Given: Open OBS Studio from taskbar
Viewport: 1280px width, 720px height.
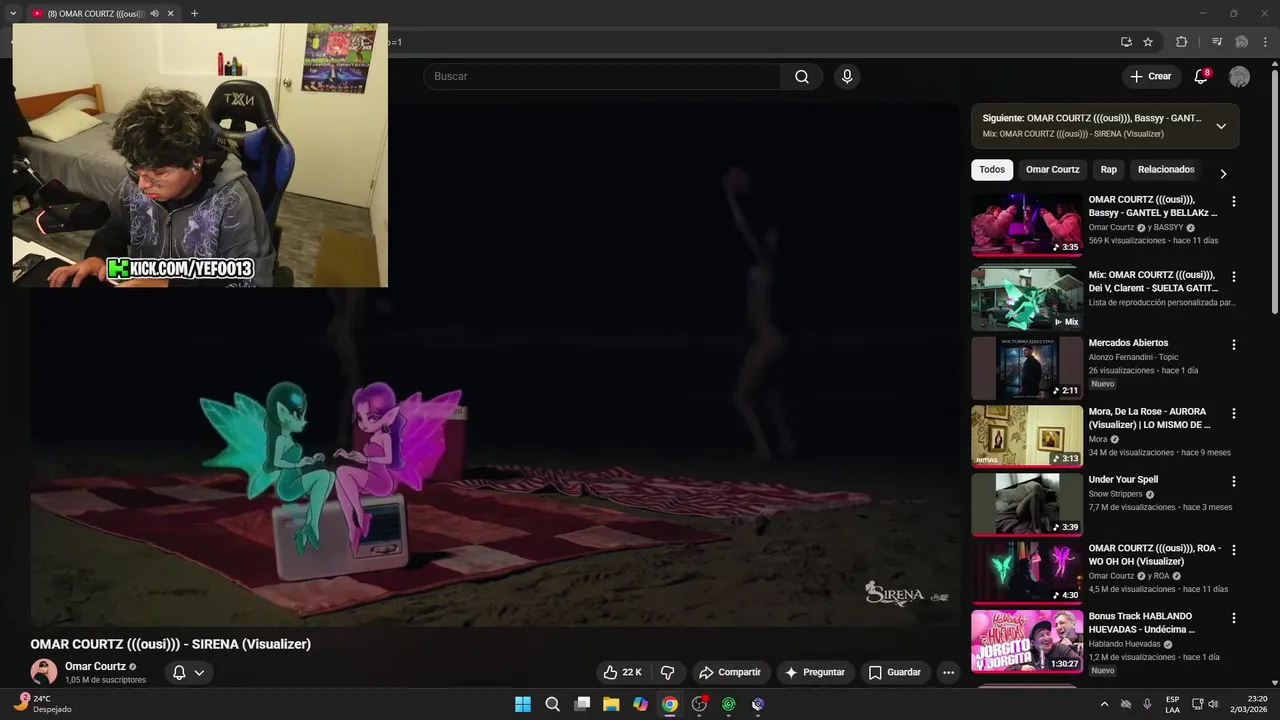Looking at the screenshot, I should pos(699,704).
